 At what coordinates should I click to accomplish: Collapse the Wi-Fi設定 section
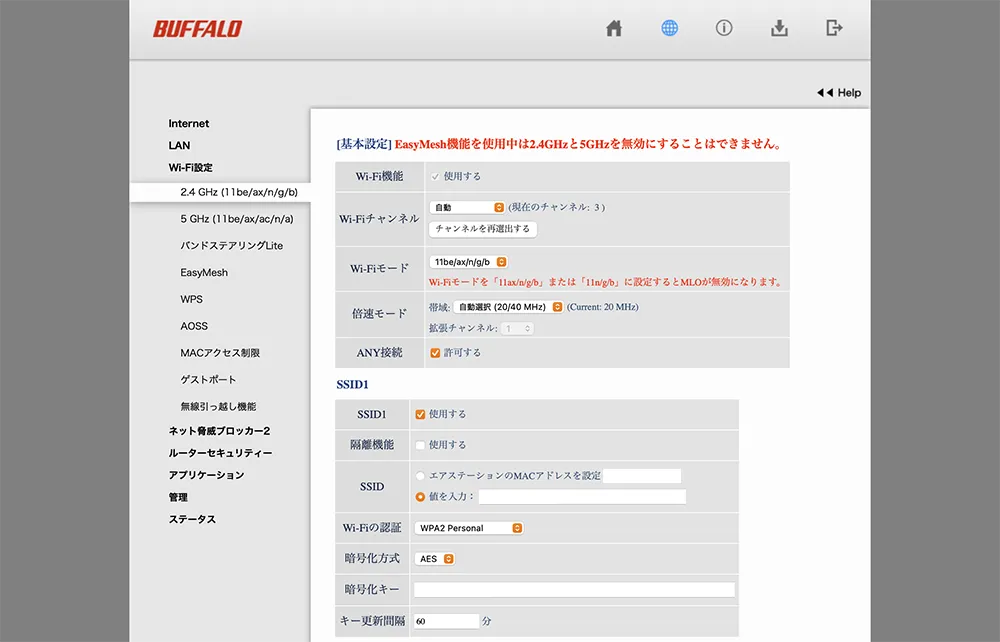click(x=191, y=168)
